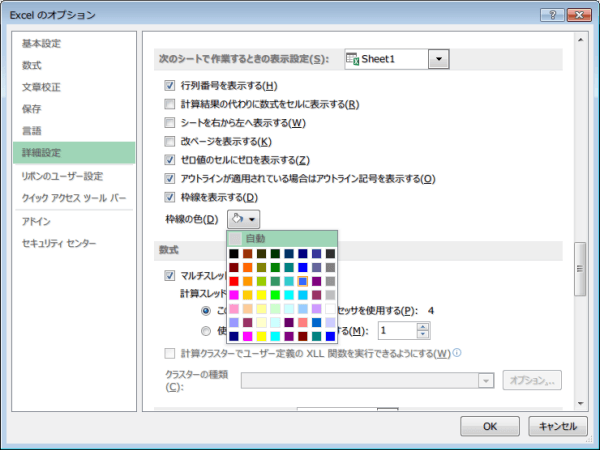Pick the dark gray swatch ending first row
Screen dimensions: 600x450
point(330,254)
